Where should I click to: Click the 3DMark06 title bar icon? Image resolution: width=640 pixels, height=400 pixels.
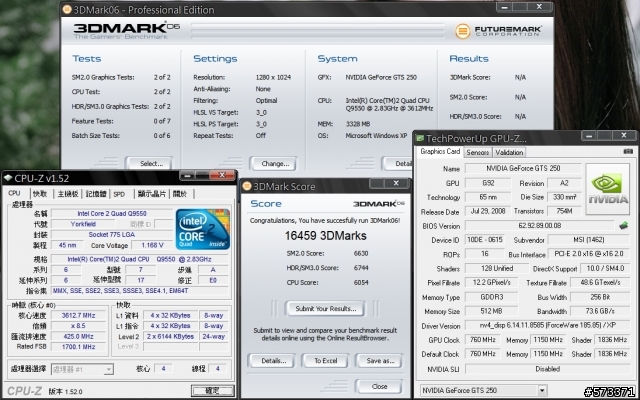67,9
